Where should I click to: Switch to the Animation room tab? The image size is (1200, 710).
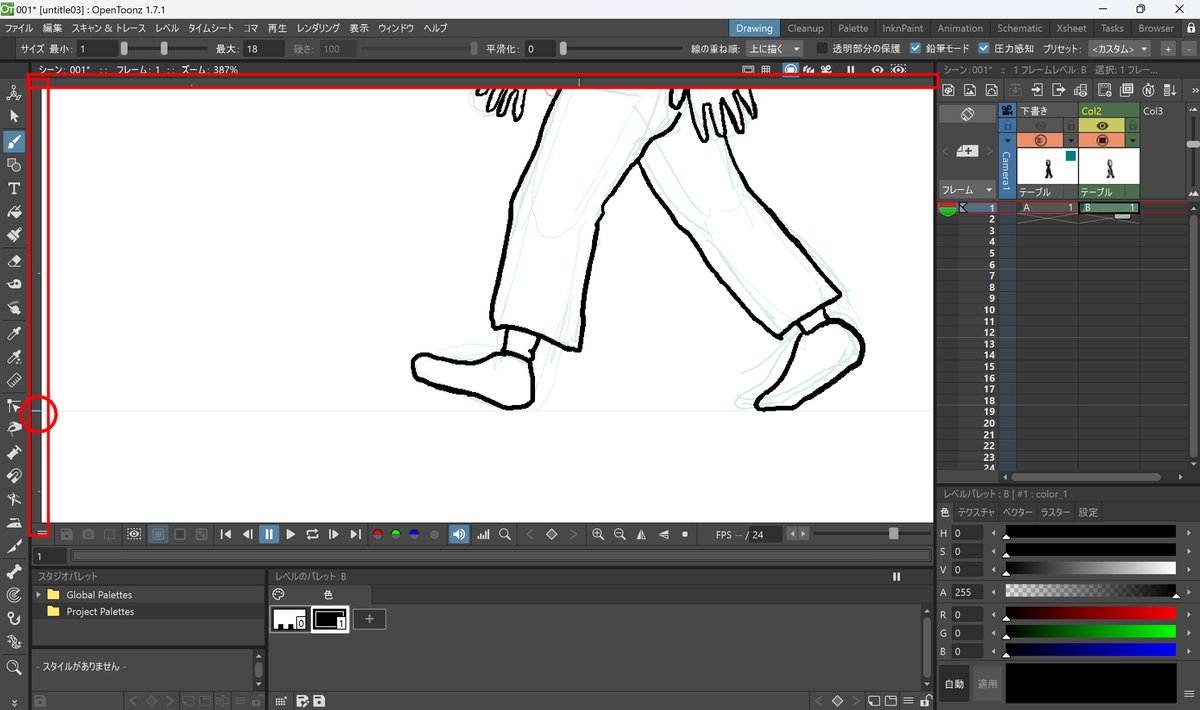point(962,28)
